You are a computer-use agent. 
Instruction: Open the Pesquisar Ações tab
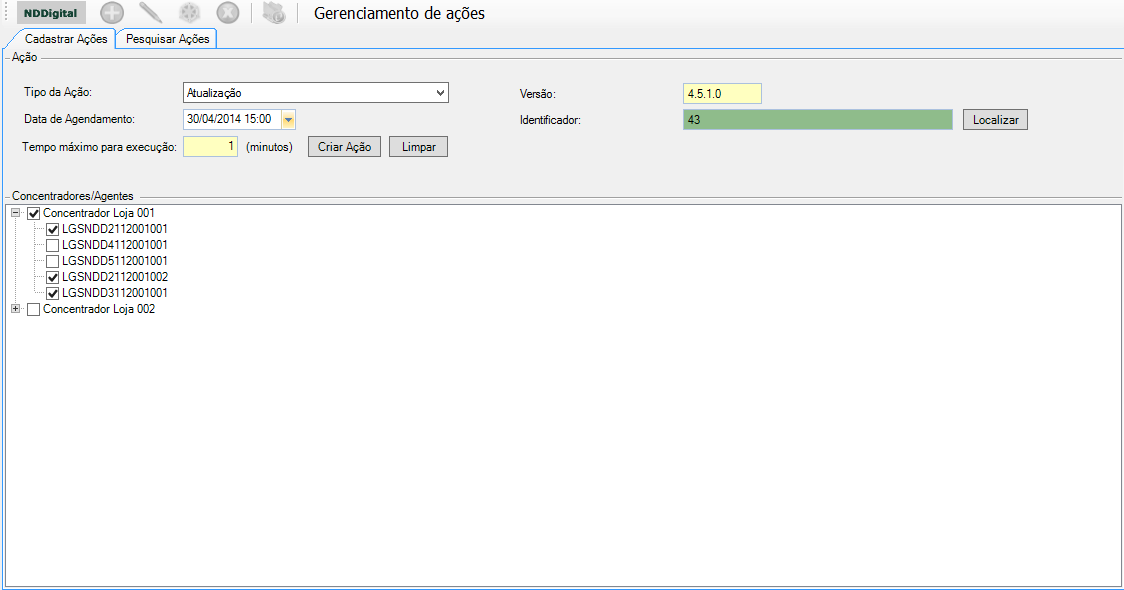point(168,39)
